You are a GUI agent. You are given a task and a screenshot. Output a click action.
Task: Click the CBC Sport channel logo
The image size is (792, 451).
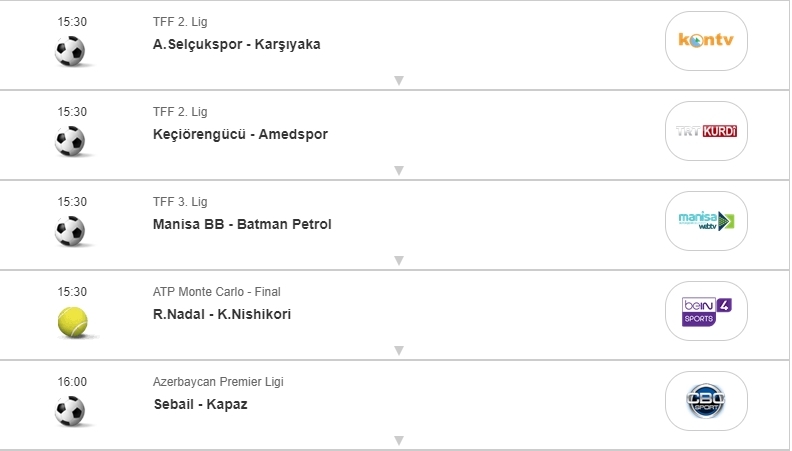(706, 401)
